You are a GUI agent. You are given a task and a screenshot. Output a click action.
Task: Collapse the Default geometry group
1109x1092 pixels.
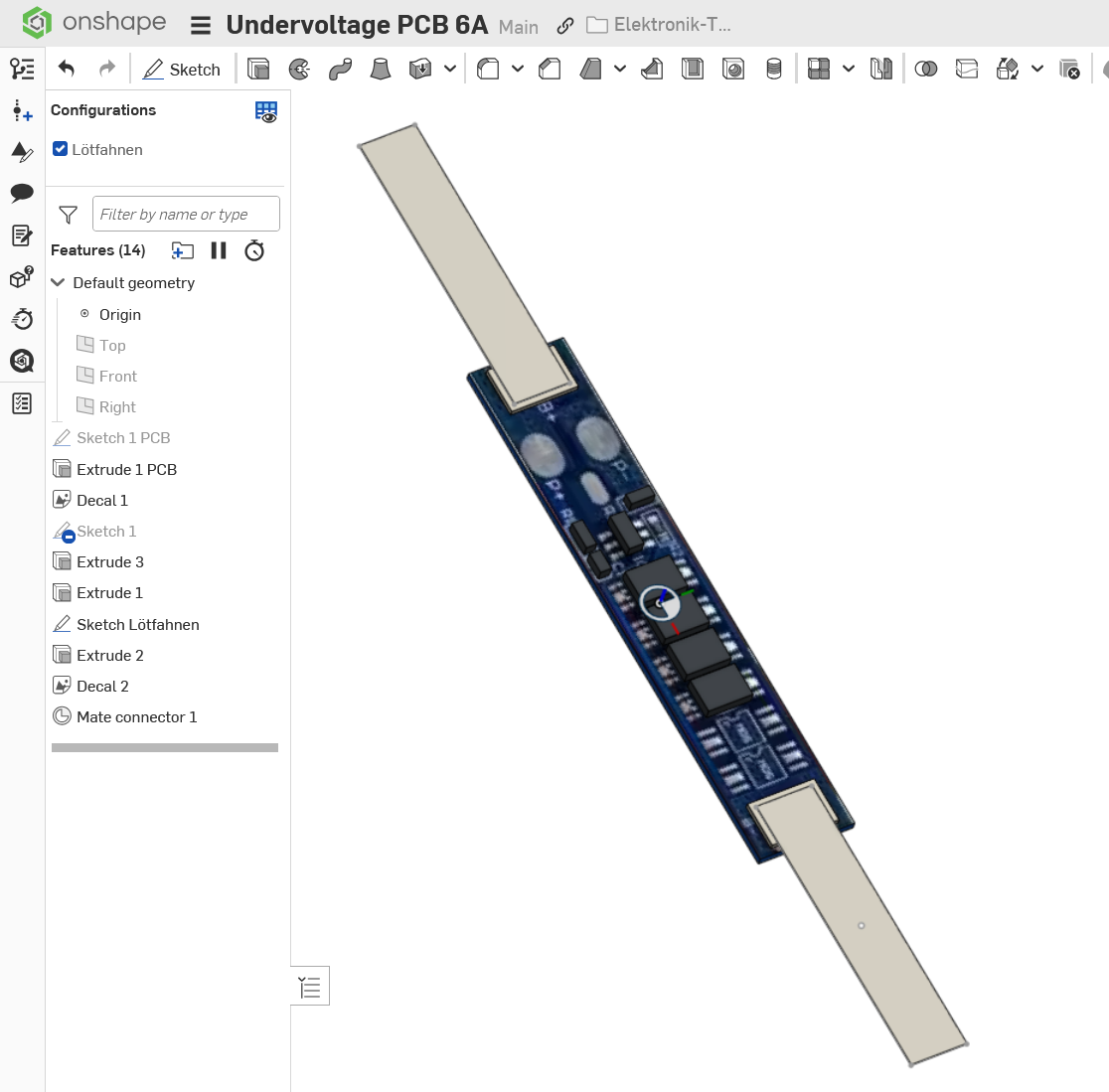[x=58, y=283]
